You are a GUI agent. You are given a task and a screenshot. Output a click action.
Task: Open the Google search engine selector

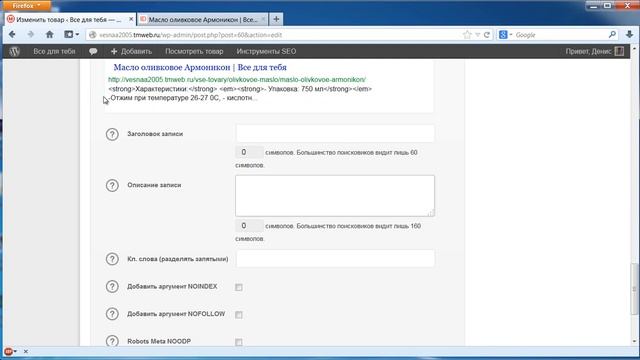(505, 35)
